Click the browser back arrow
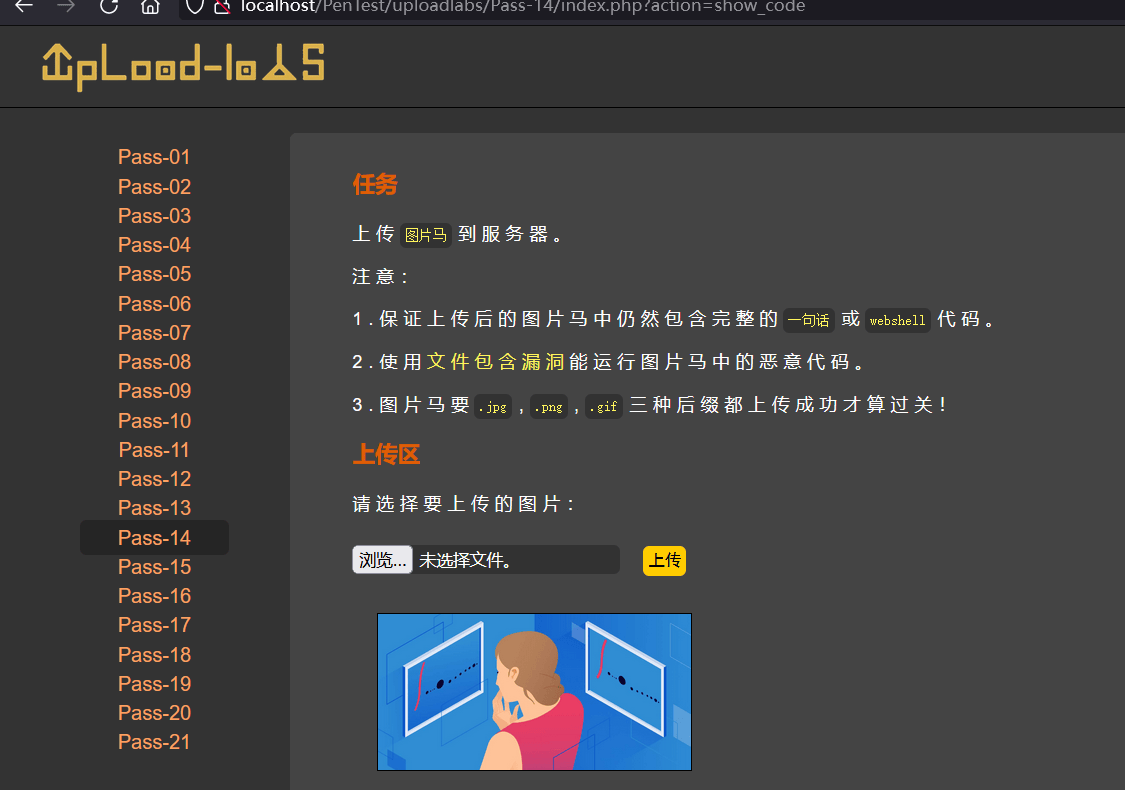 (x=24, y=6)
